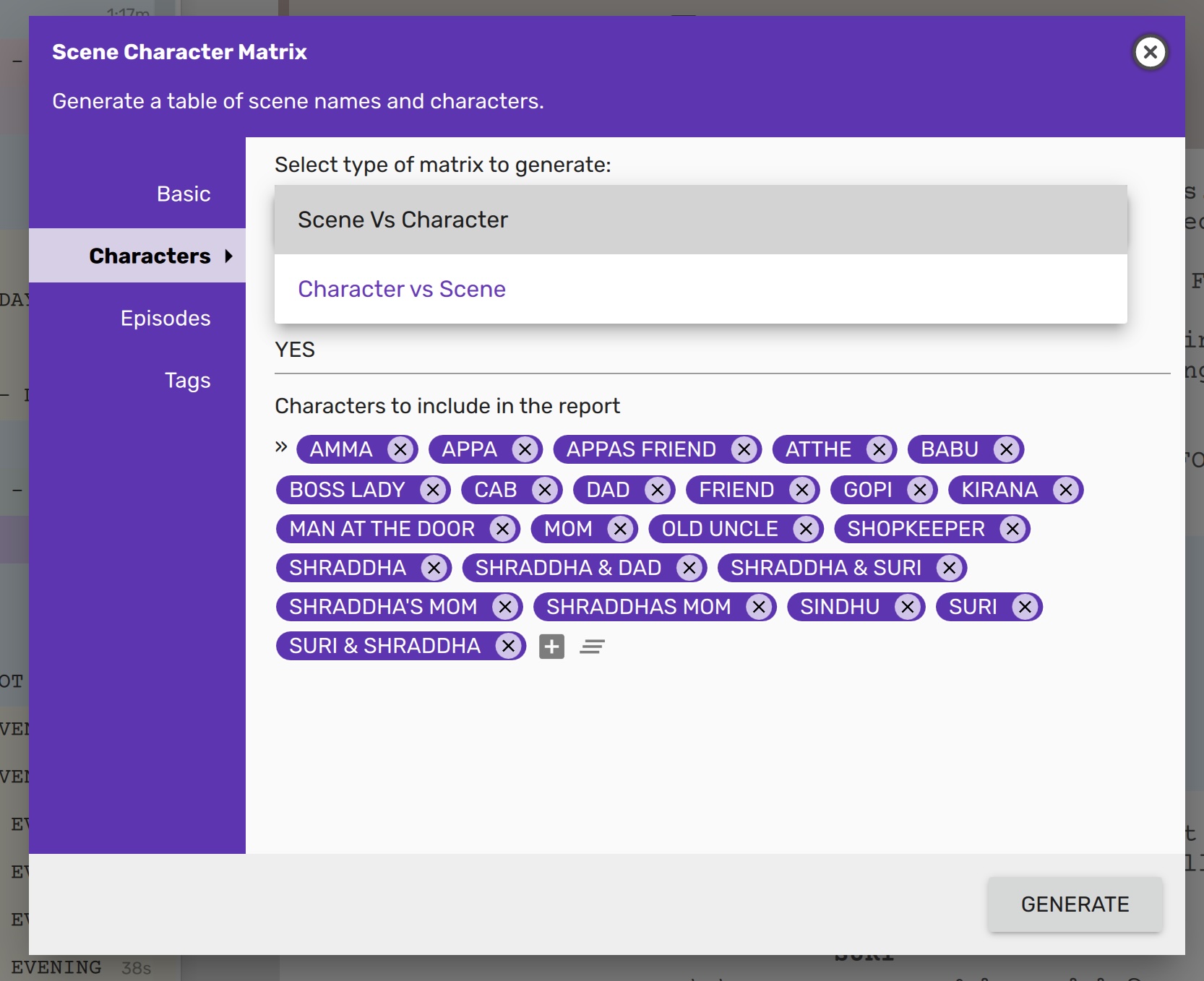1204x981 pixels.
Task: Remove MAN AT THE DOOR tag
Action: (x=502, y=529)
